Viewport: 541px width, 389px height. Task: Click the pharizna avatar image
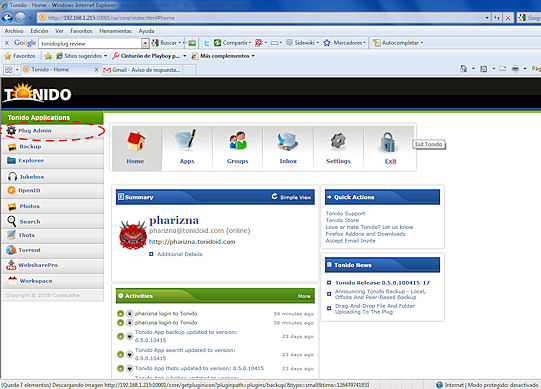click(133, 235)
